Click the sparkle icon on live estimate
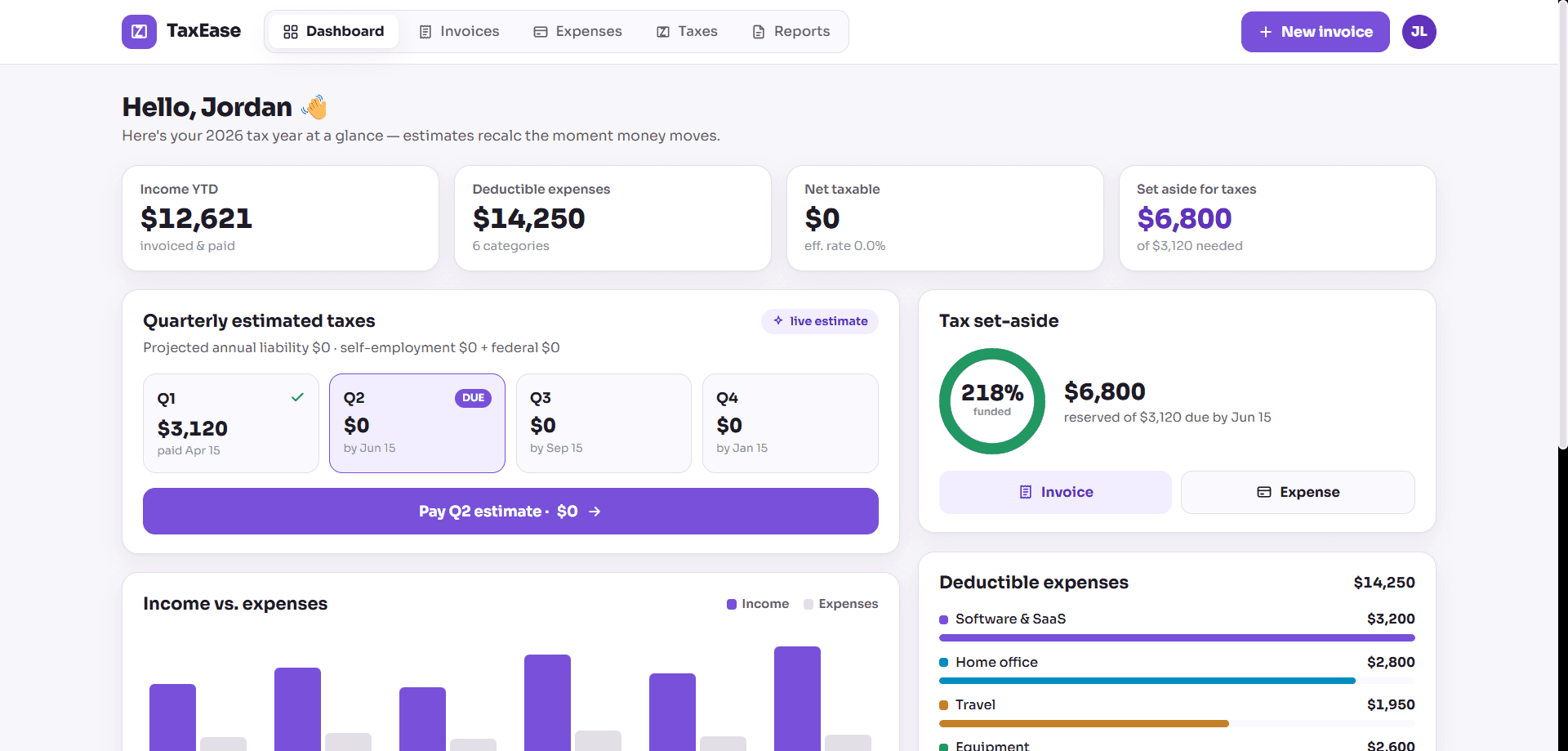This screenshot has width=1568, height=751. (778, 320)
